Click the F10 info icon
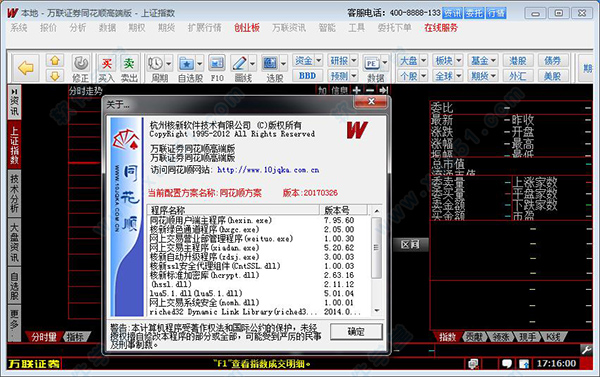 pos(217,63)
